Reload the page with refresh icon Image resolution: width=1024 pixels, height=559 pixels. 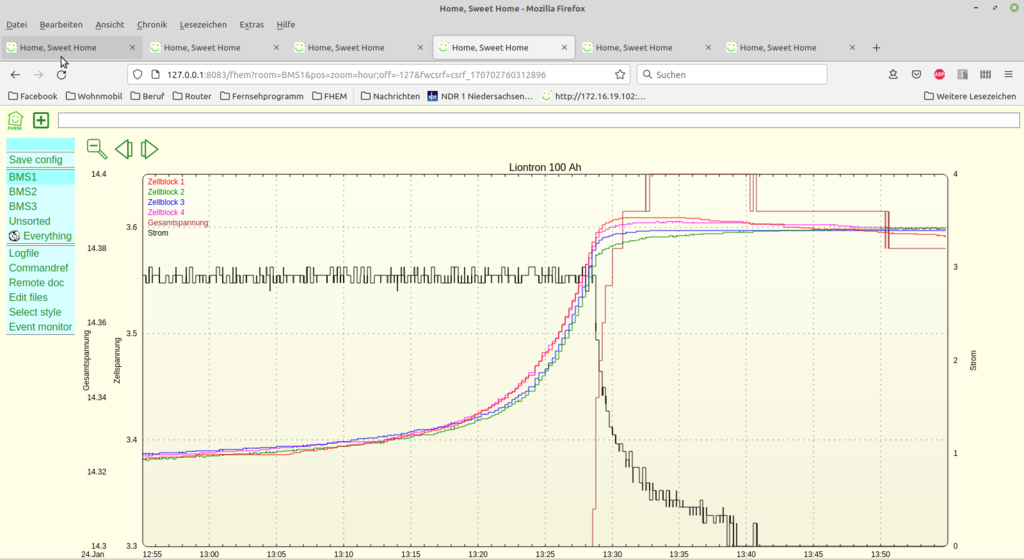pos(61,74)
